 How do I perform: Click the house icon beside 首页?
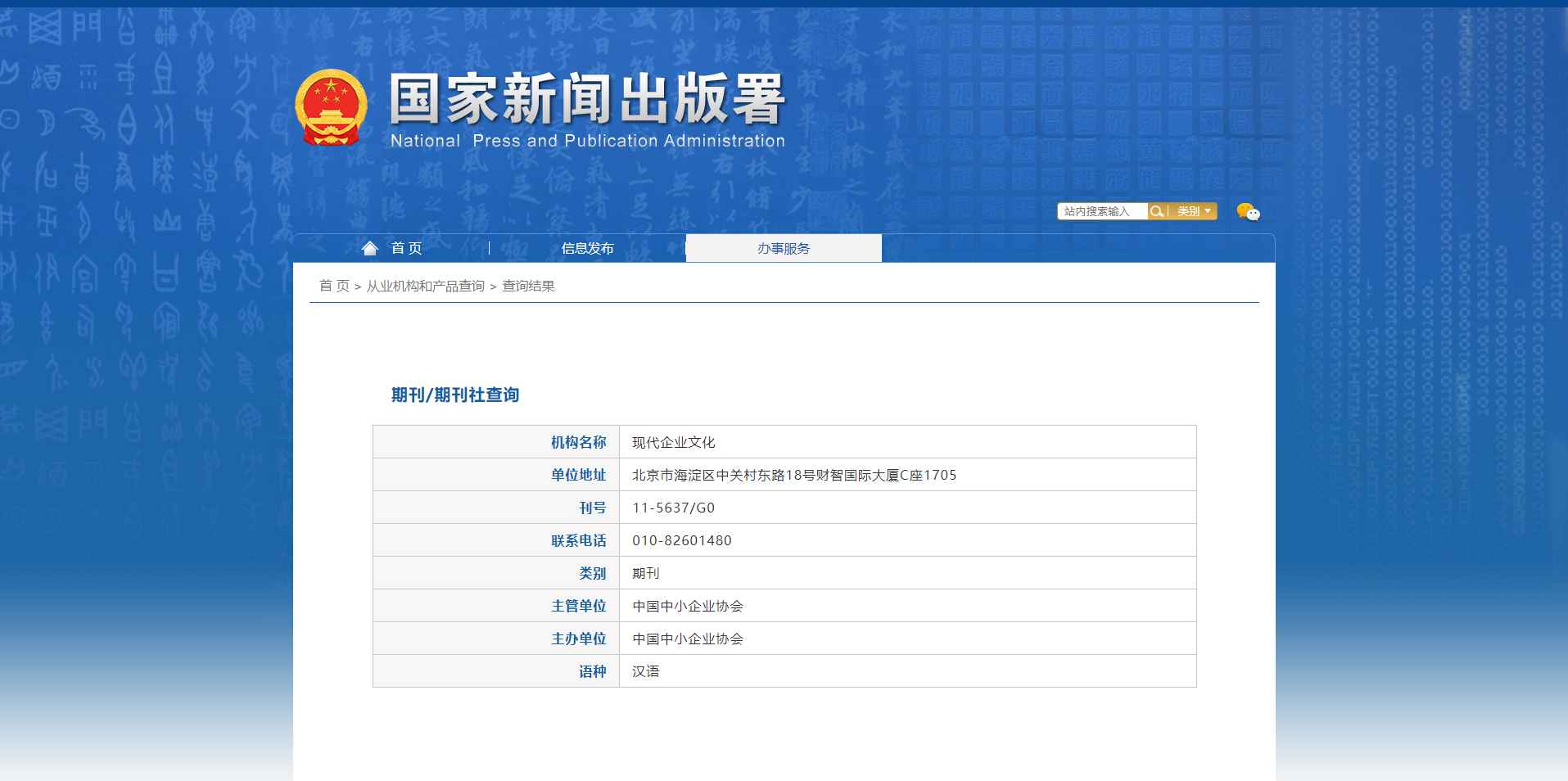(370, 248)
